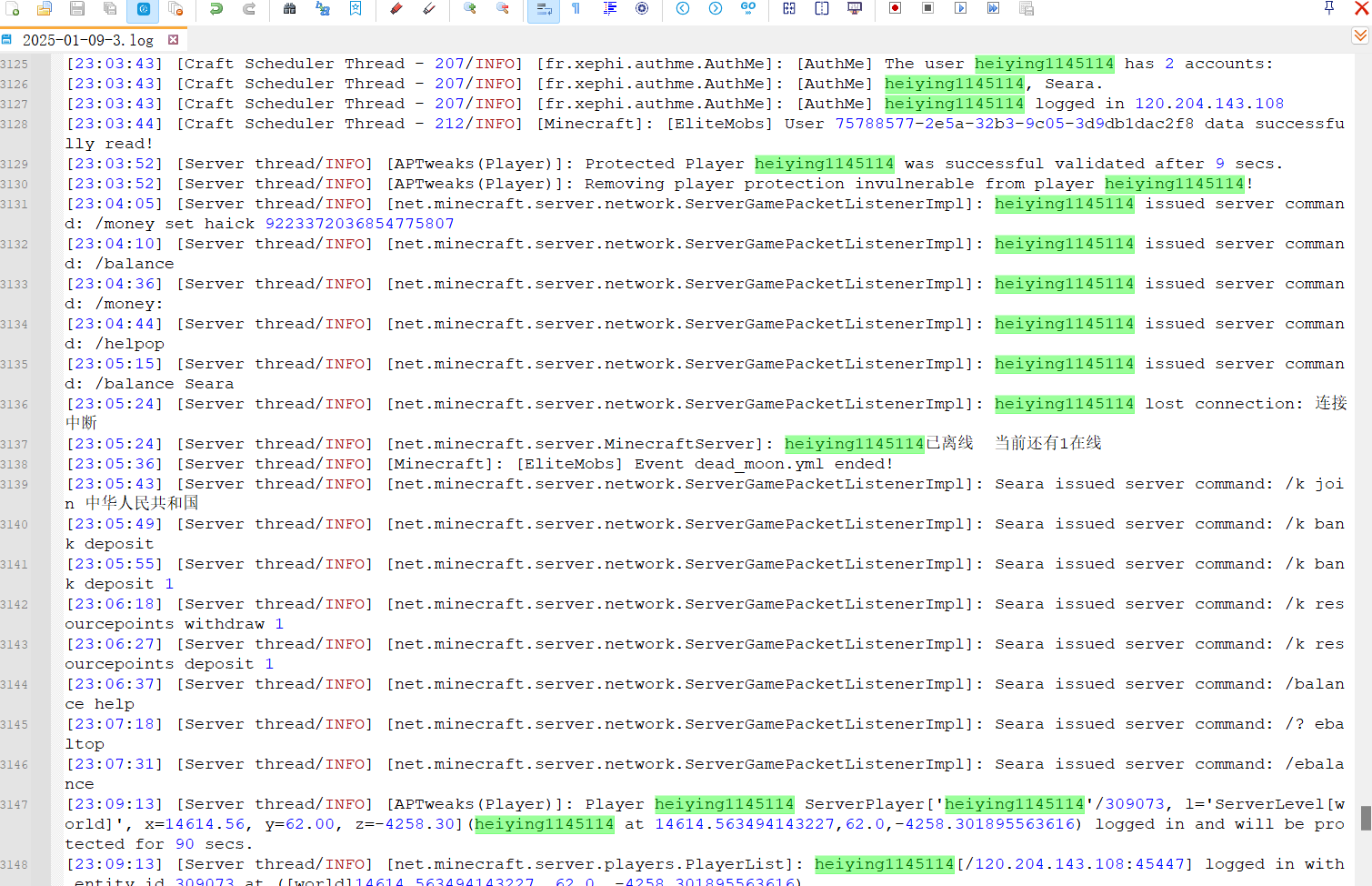Toggle the indent guide icon
1372x886 pixels.
(x=609, y=9)
